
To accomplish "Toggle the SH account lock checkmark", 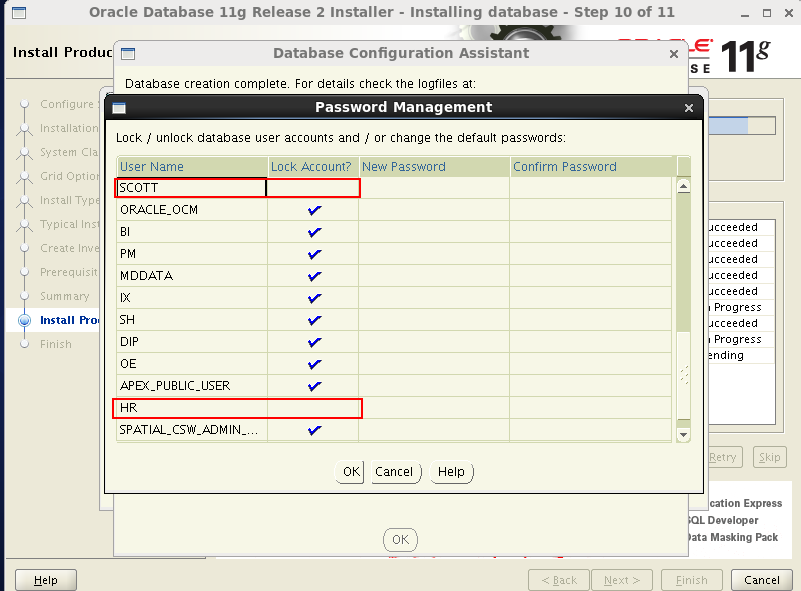I will click(314, 320).
